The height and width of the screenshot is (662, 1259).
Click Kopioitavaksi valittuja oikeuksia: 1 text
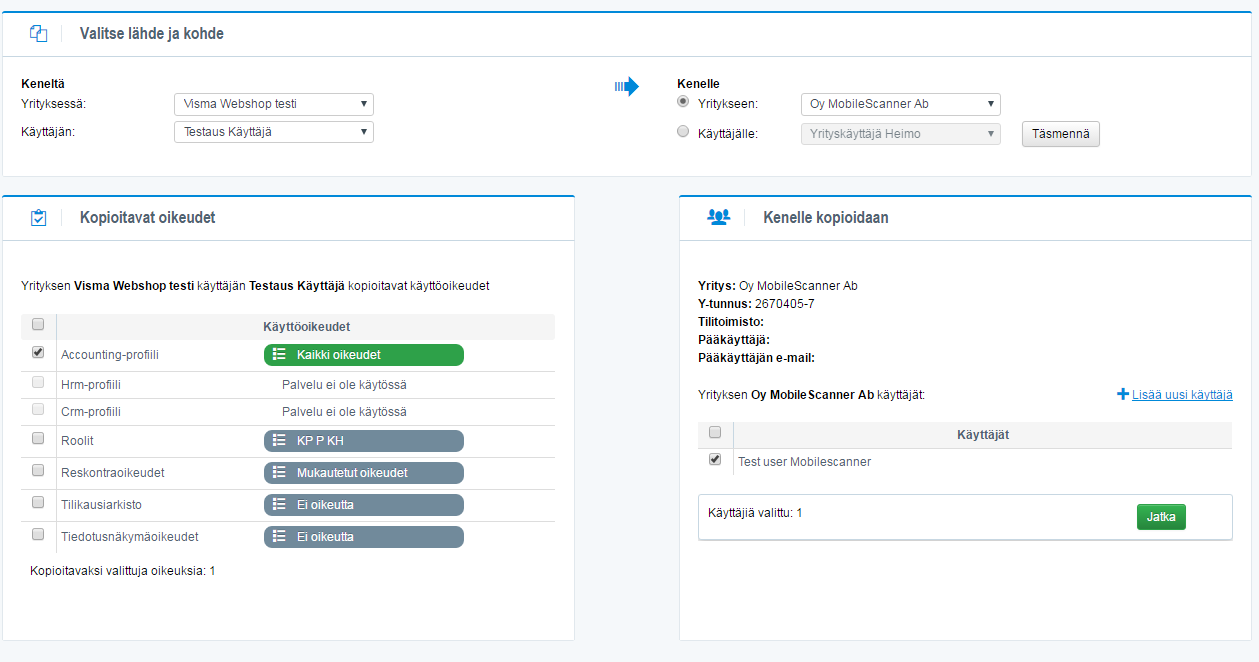pos(123,571)
